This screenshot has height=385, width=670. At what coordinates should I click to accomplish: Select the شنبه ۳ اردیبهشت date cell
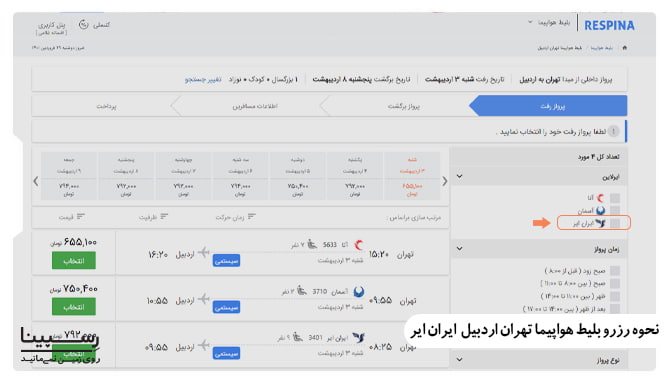(412, 176)
